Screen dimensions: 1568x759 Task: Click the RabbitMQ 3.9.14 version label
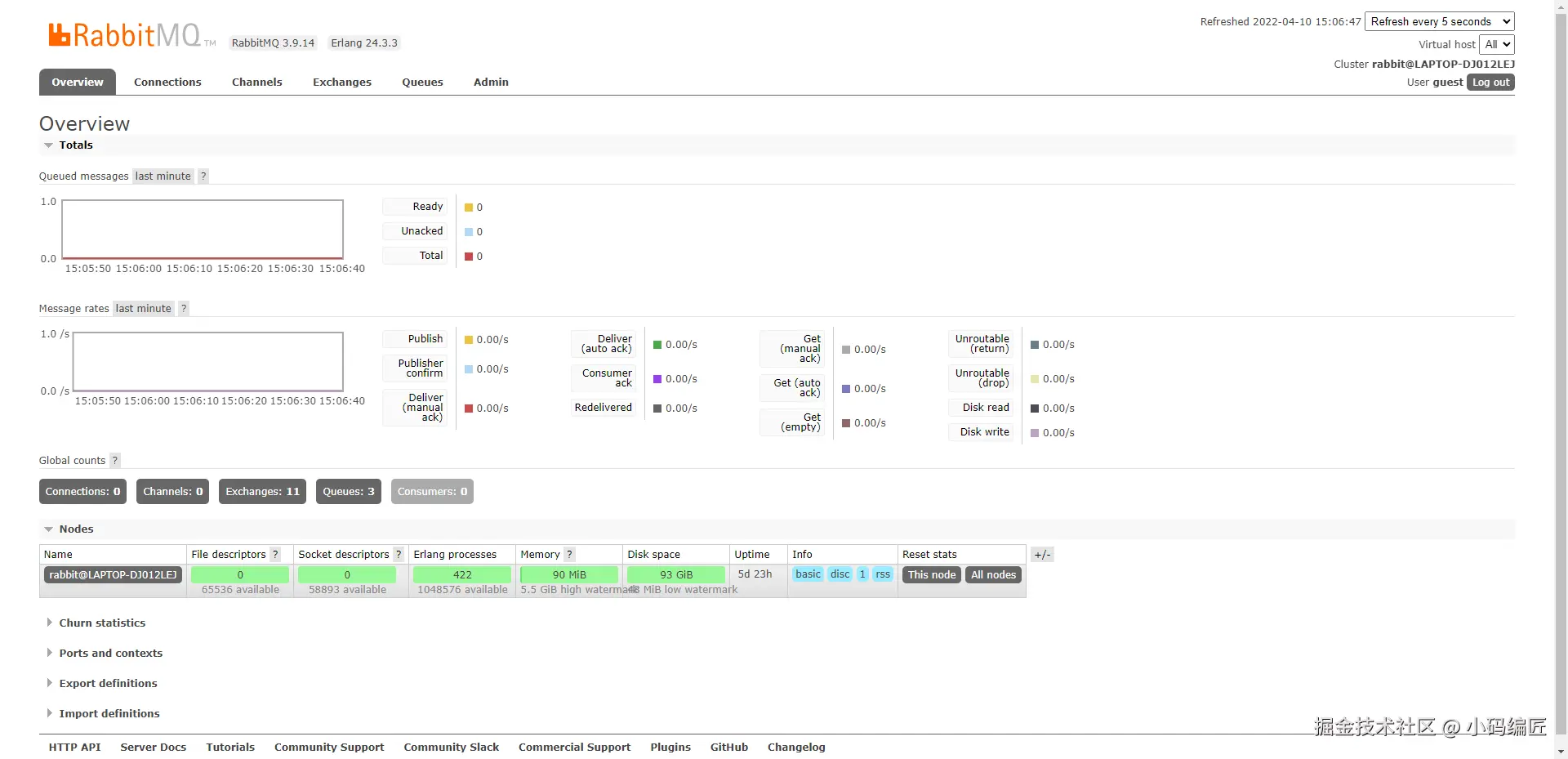coord(273,43)
